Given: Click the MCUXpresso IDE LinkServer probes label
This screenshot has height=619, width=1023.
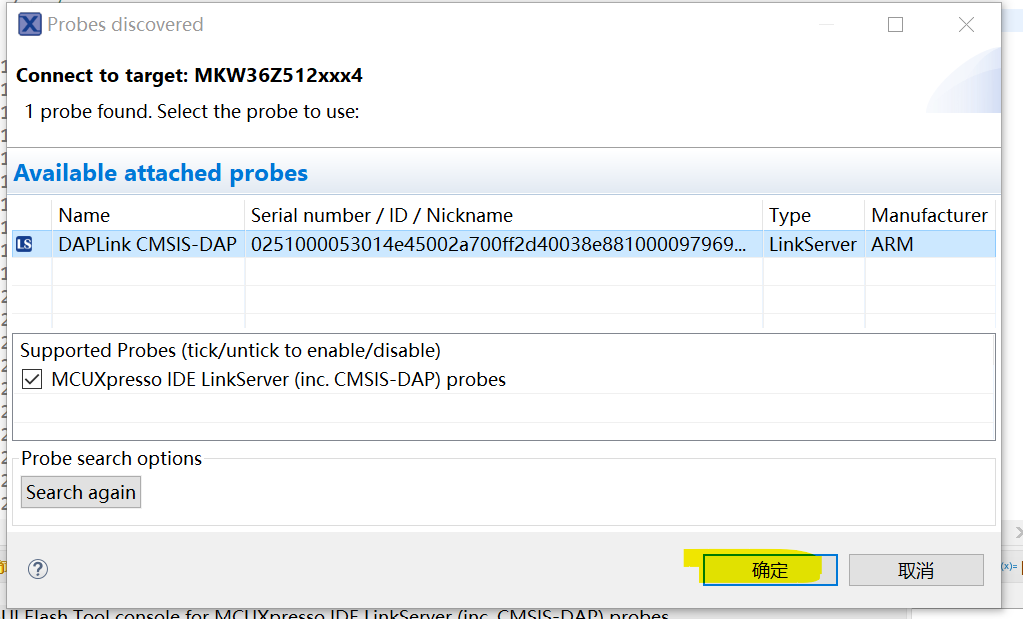Looking at the screenshot, I should [278, 379].
